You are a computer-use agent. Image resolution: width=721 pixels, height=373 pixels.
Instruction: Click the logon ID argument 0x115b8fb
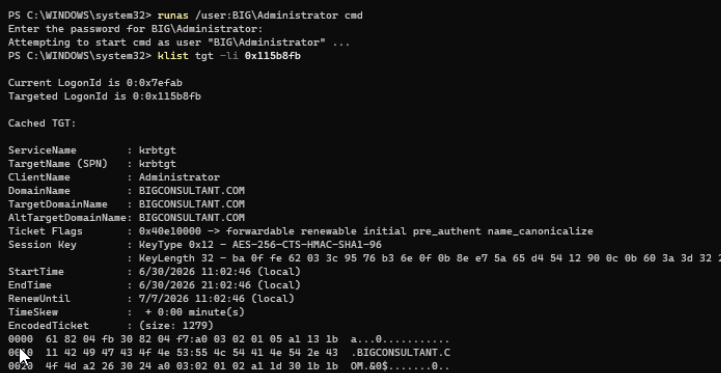pos(273,56)
